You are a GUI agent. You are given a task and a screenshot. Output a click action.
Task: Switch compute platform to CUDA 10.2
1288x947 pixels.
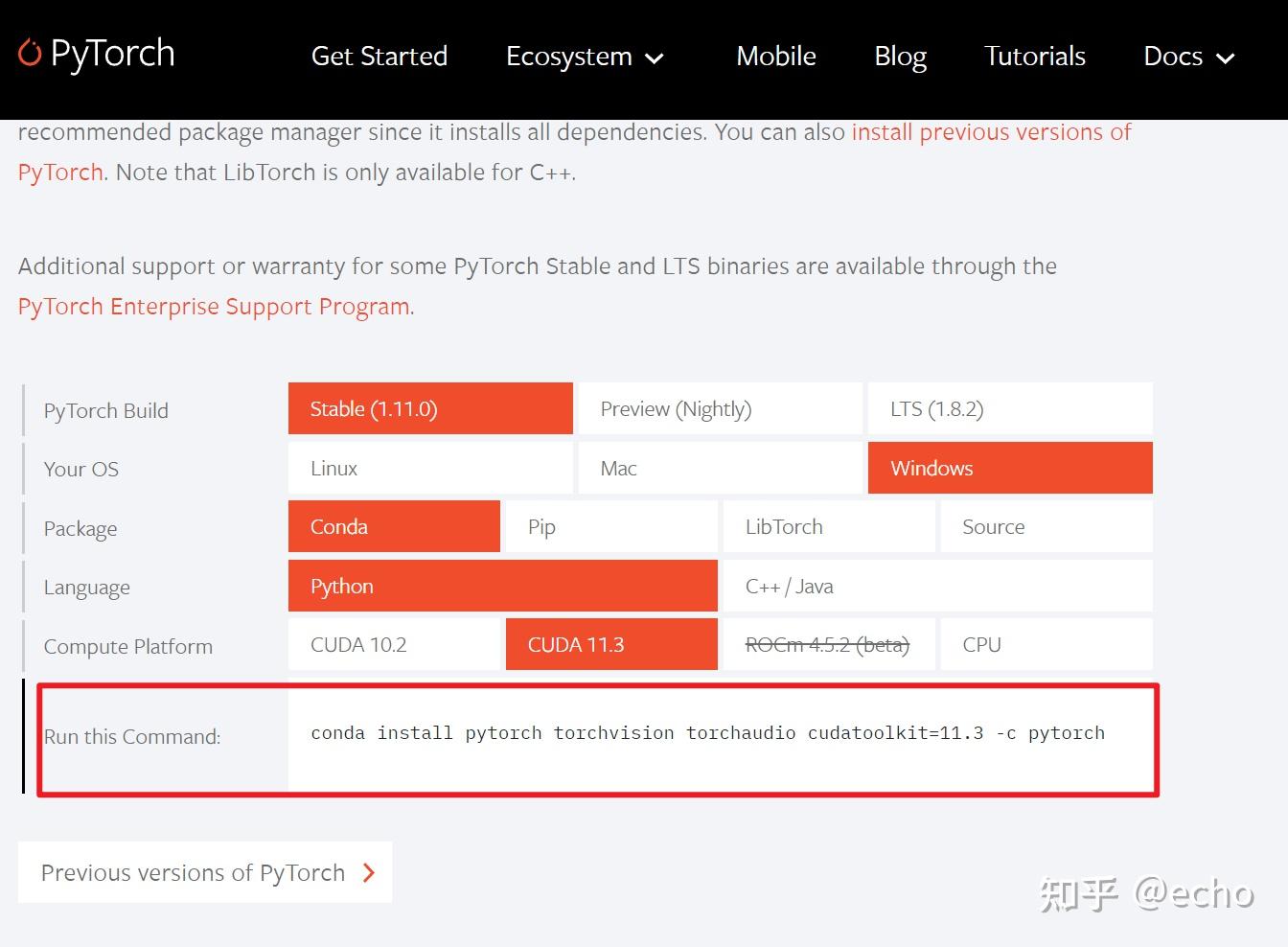pyautogui.click(x=393, y=644)
